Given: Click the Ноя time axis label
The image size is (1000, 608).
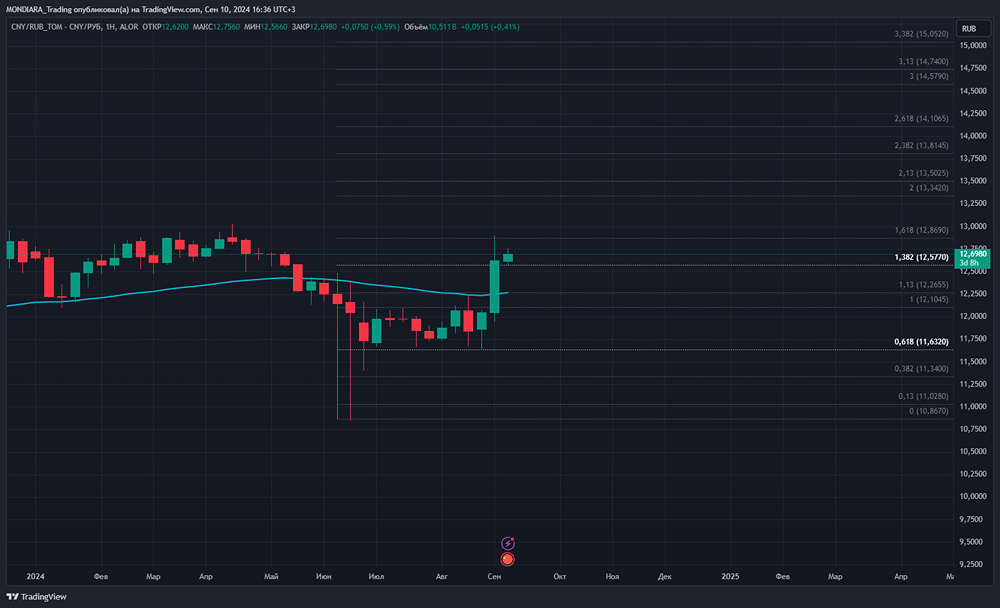Looking at the screenshot, I should tap(612, 576).
